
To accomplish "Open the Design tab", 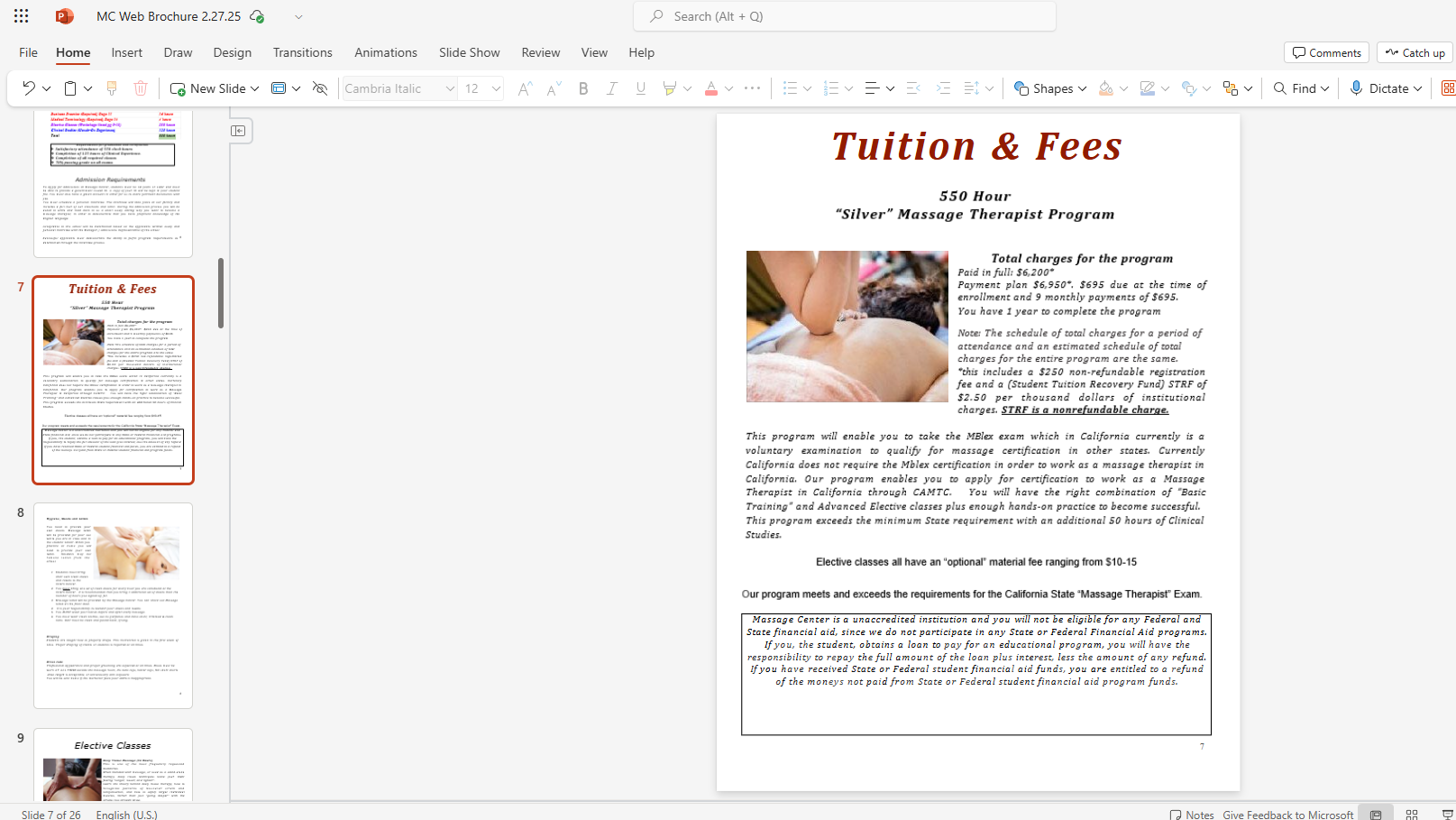I will point(232,52).
